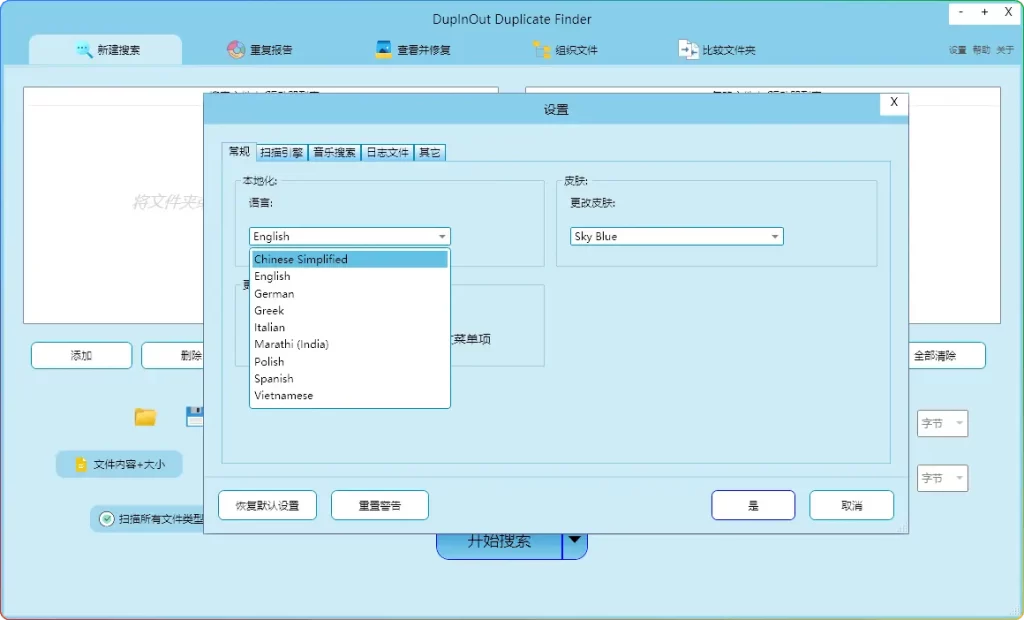This screenshot has height=620, width=1024.
Task: Click the yellow open folder icon
Action: [145, 417]
